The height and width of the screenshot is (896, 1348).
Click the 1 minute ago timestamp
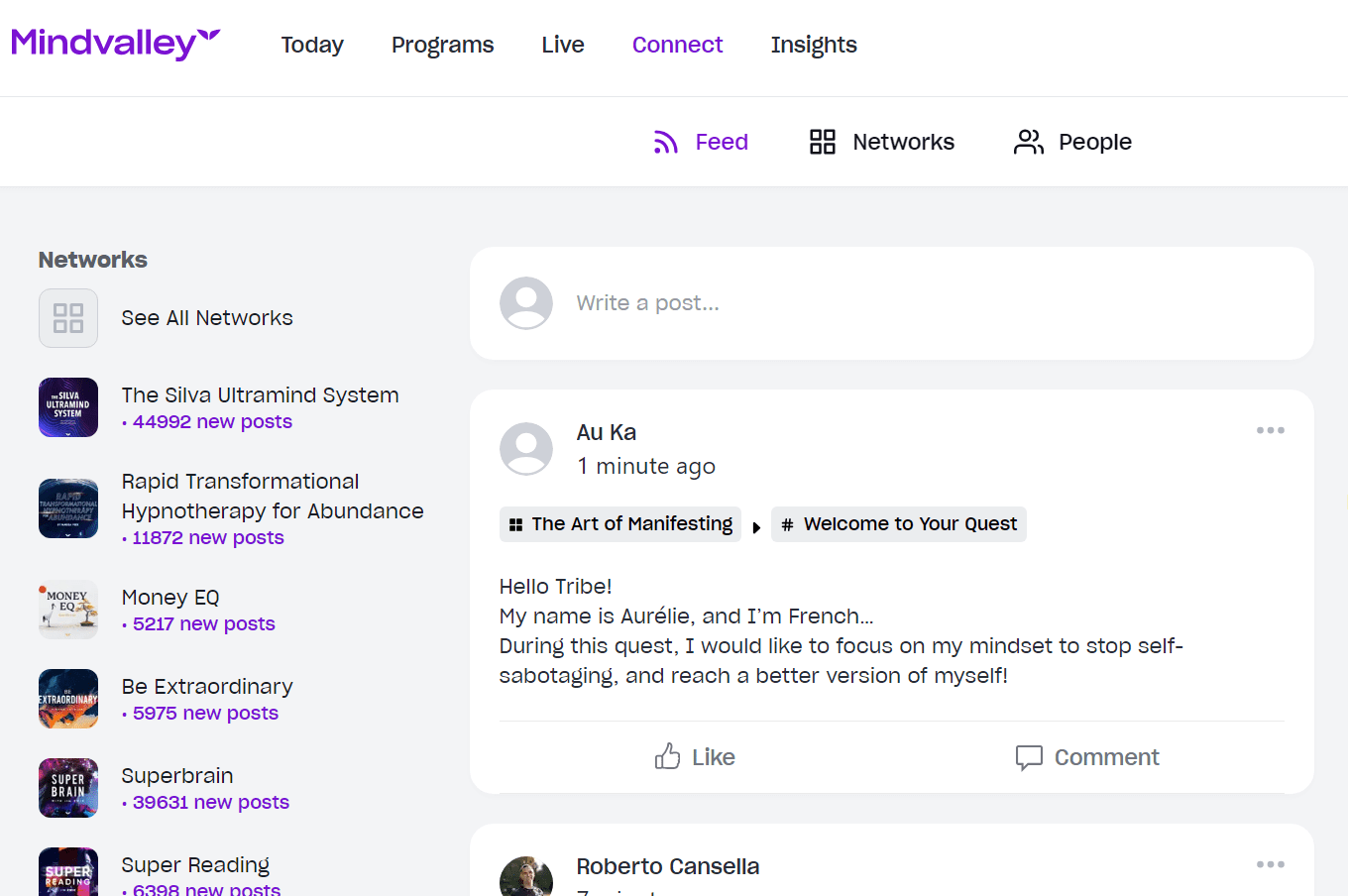coord(646,466)
